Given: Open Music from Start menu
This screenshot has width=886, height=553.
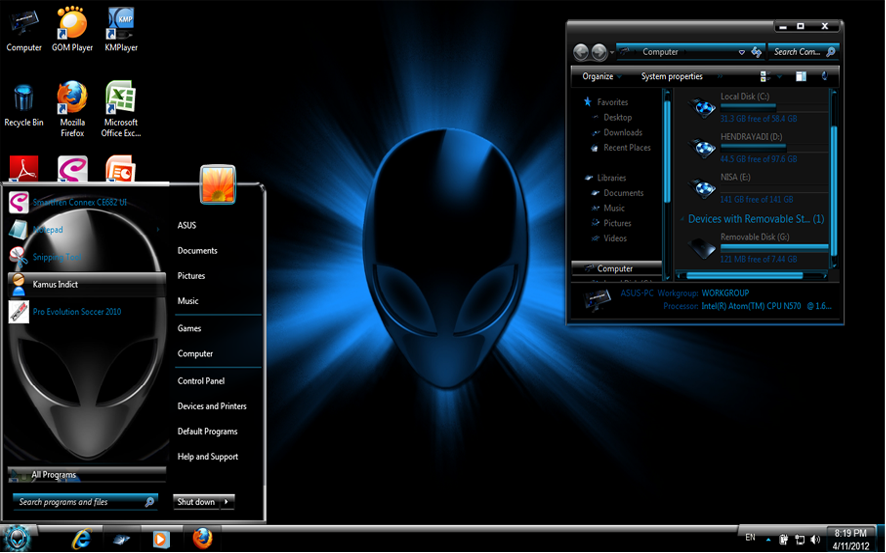Looking at the screenshot, I should [x=188, y=301].
